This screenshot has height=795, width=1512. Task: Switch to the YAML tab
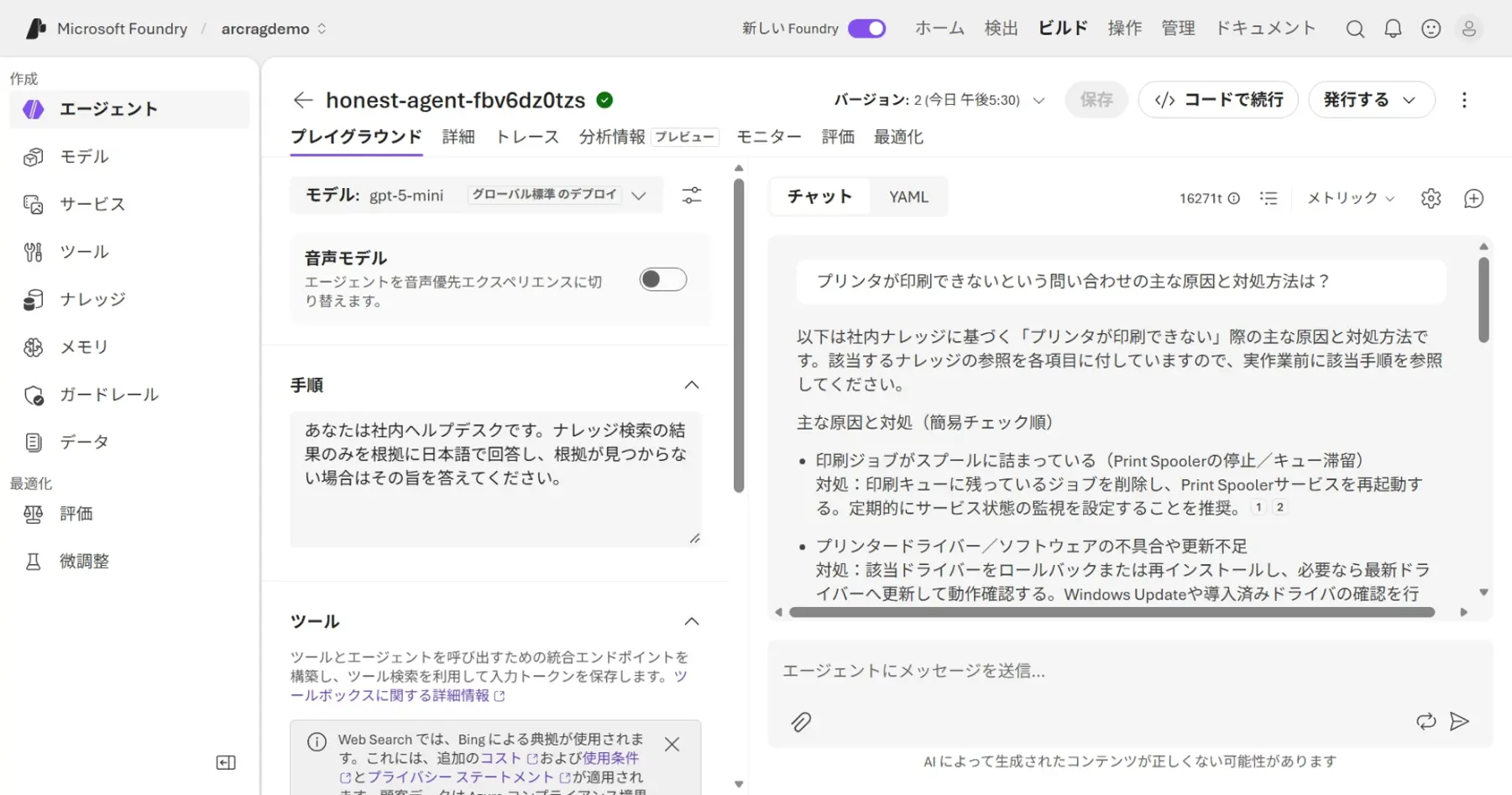pyautogui.click(x=908, y=197)
